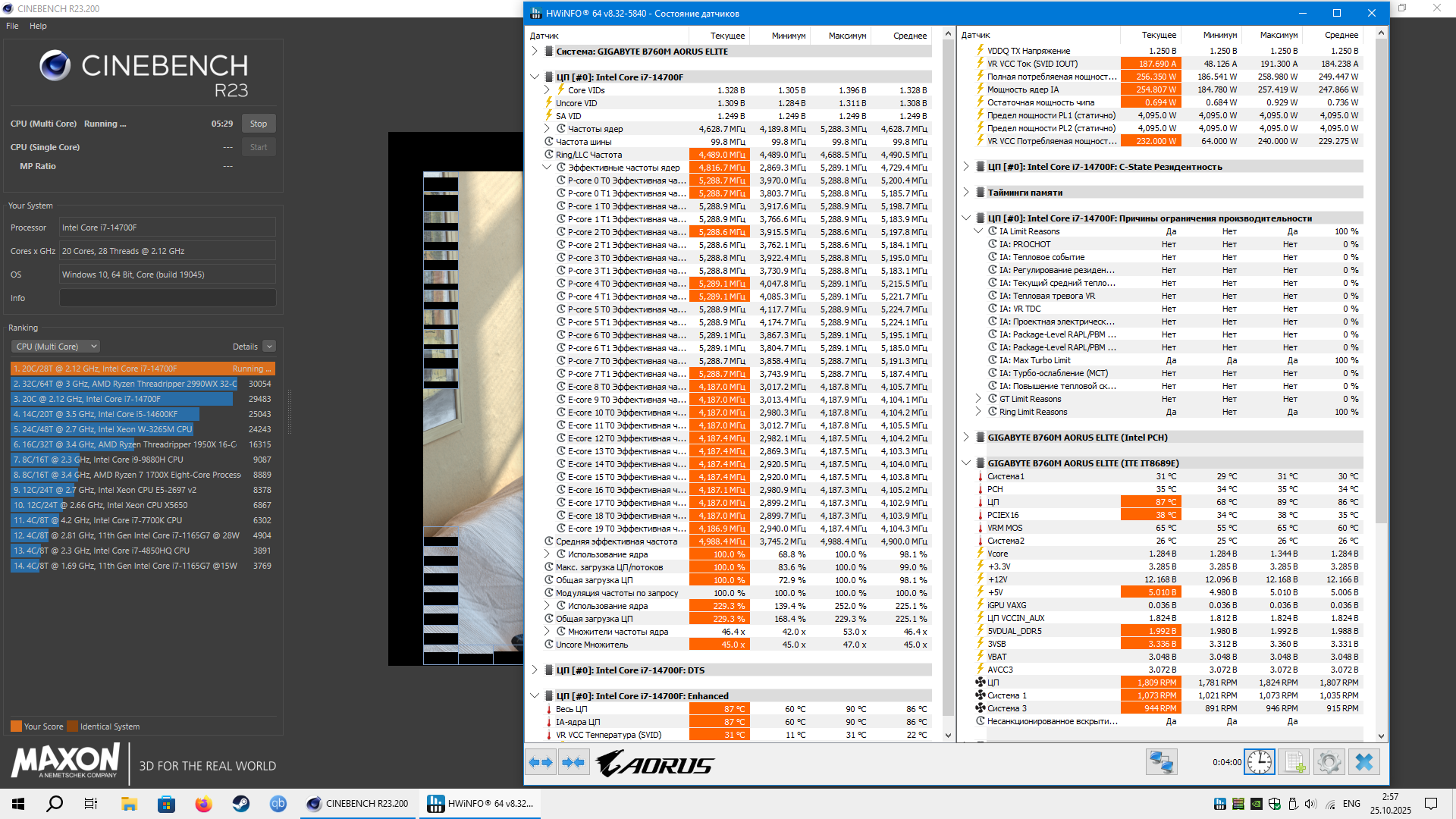
Task: Expand the GIGABYTE B760M system section
Action: coord(535,52)
